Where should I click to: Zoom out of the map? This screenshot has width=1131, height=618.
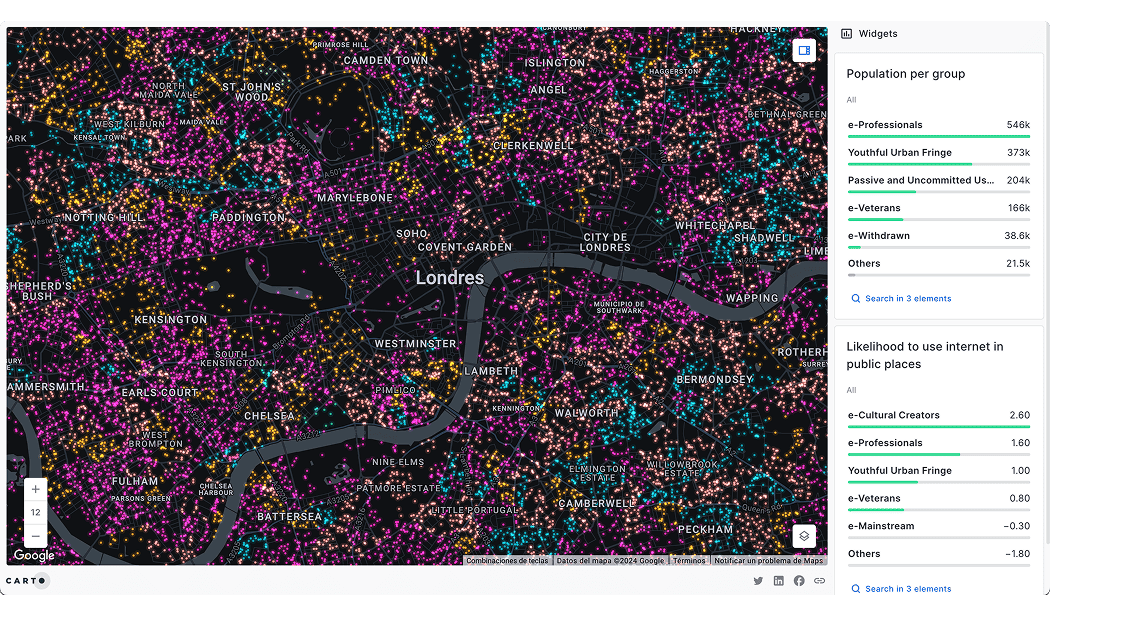pos(36,535)
